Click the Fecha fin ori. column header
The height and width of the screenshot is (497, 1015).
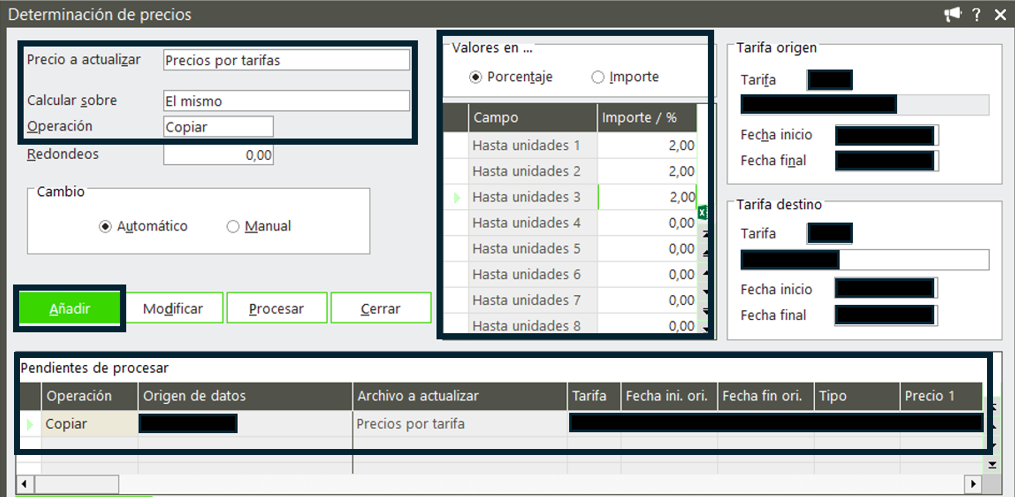pyautogui.click(x=766, y=396)
